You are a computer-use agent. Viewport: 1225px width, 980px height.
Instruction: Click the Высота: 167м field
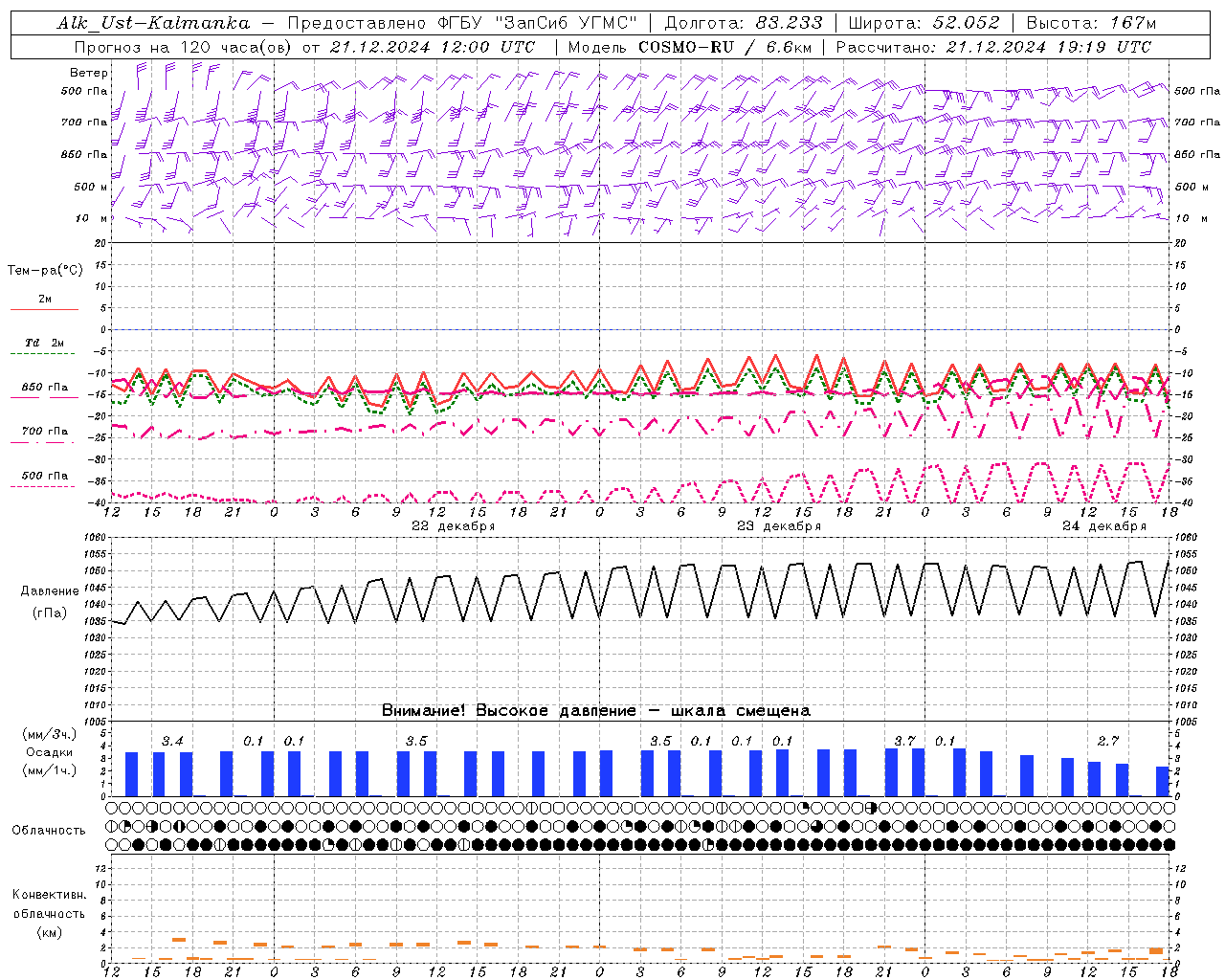(x=1091, y=23)
